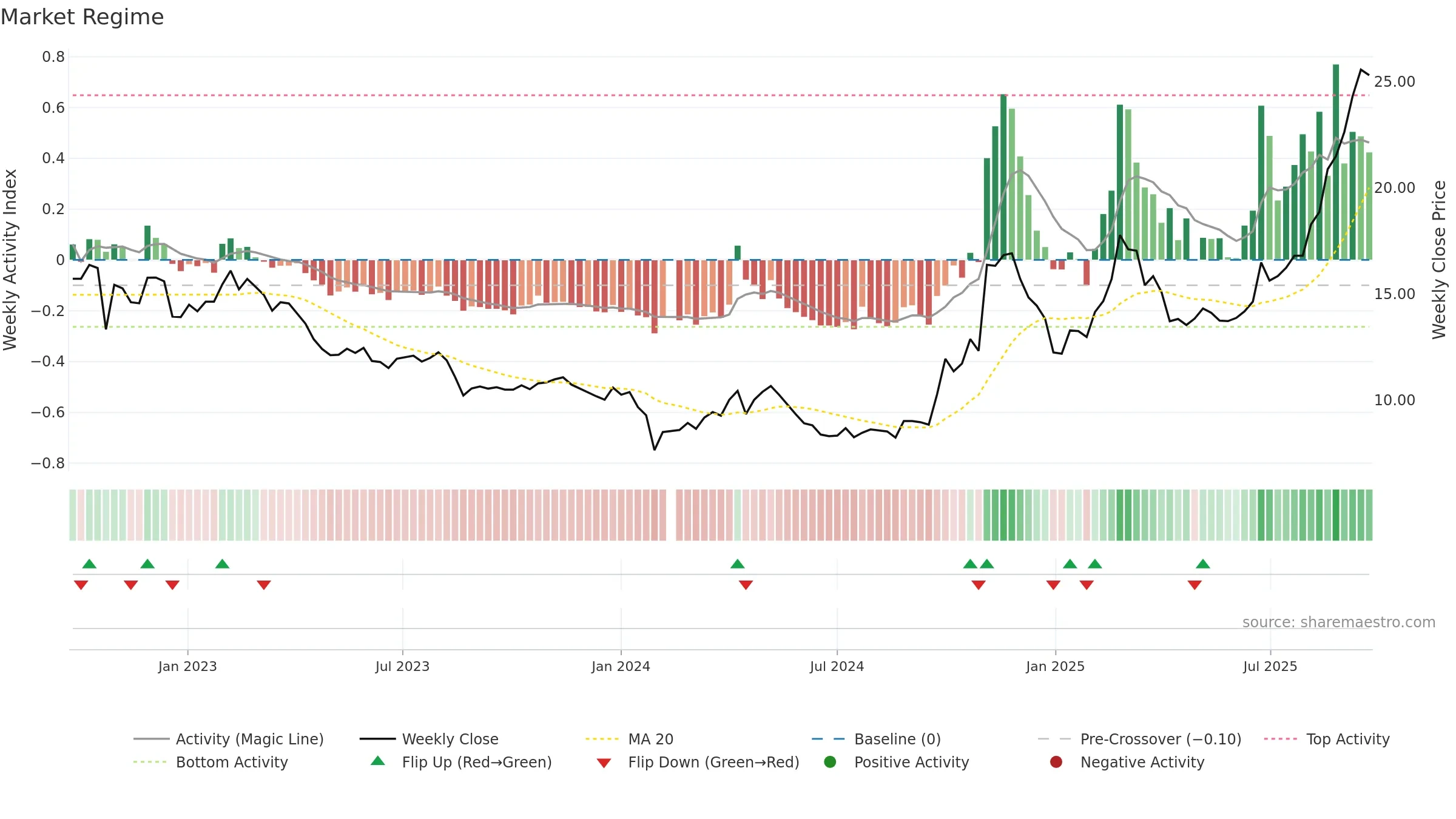Screen dimensions: 1456x819
Task: Click the red Flip Down triangle in legend
Action: click(604, 763)
